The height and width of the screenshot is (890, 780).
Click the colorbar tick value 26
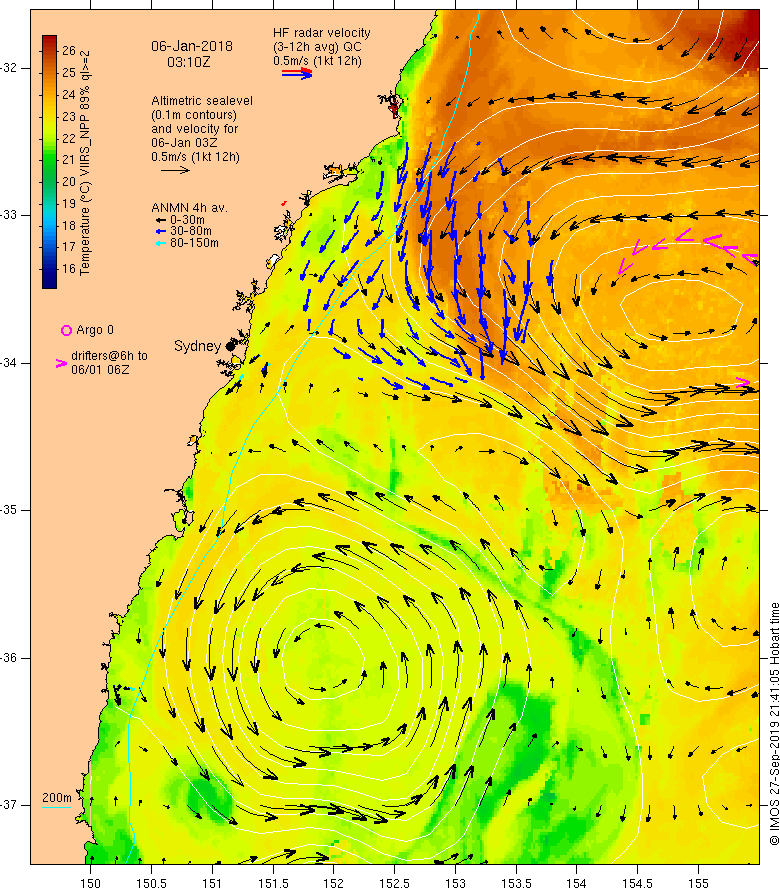click(69, 51)
